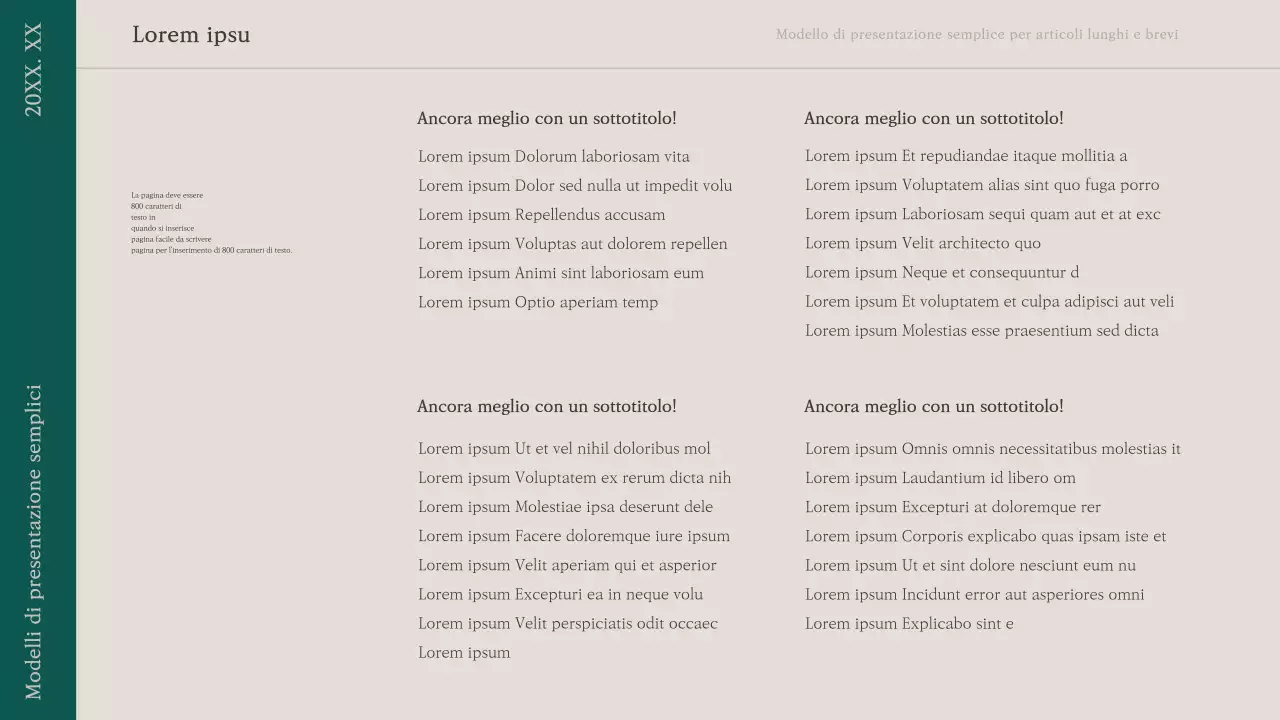This screenshot has height=720, width=1280.
Task: Select the header tagline 'Modello di presentazione semplice'
Action: [976, 34]
